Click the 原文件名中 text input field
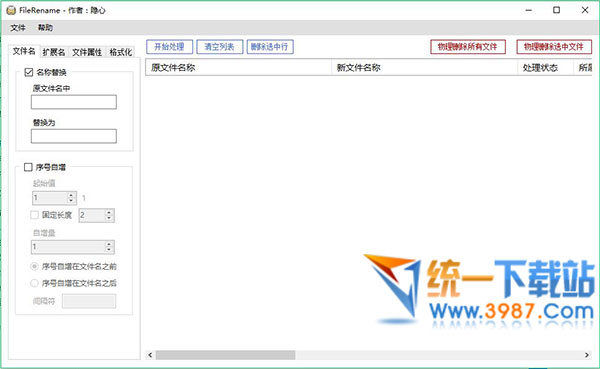 pyautogui.click(x=74, y=102)
